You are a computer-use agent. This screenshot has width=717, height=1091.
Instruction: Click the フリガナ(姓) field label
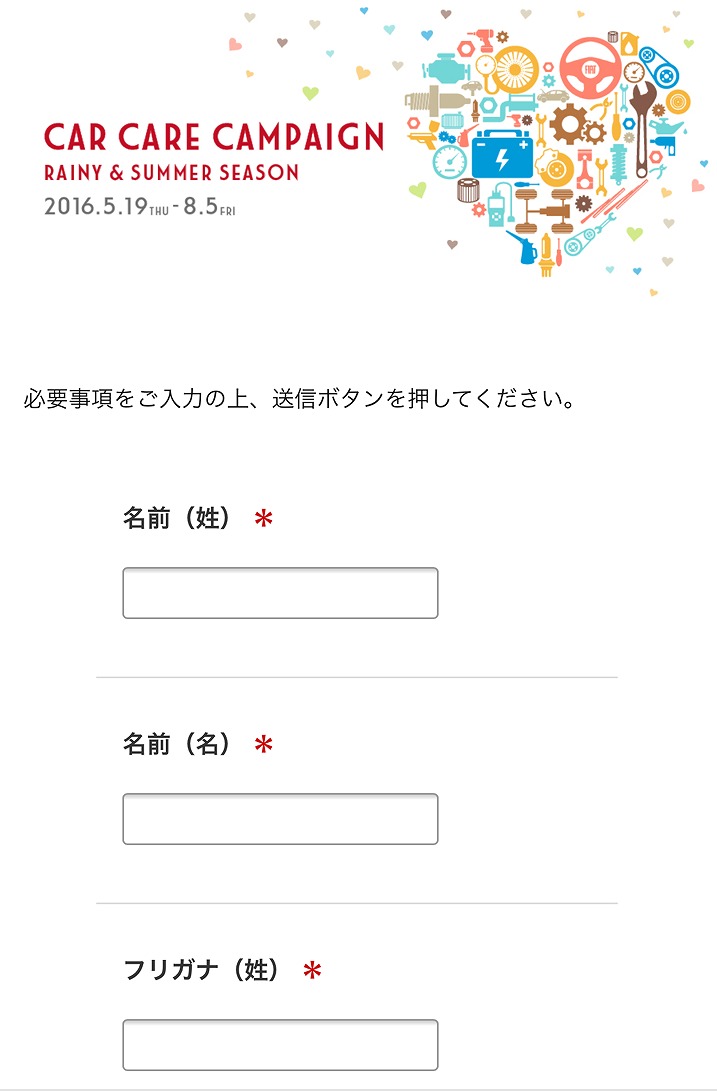coord(201,970)
